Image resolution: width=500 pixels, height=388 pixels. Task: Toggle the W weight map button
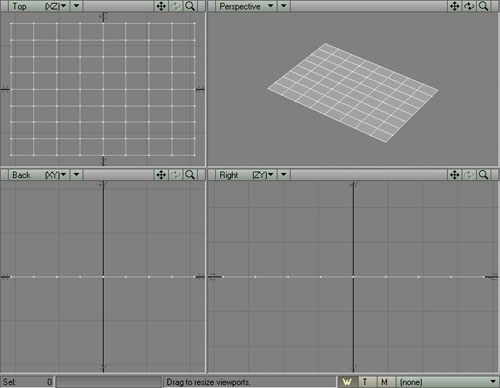point(348,382)
